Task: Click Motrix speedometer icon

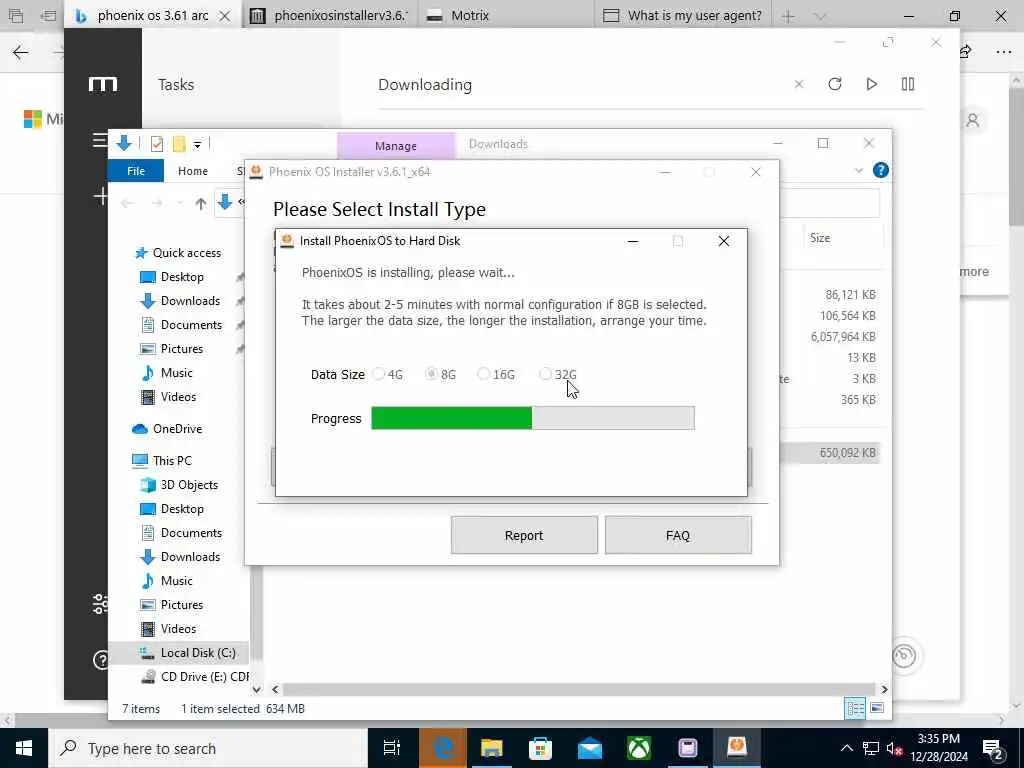Action: coord(904,655)
